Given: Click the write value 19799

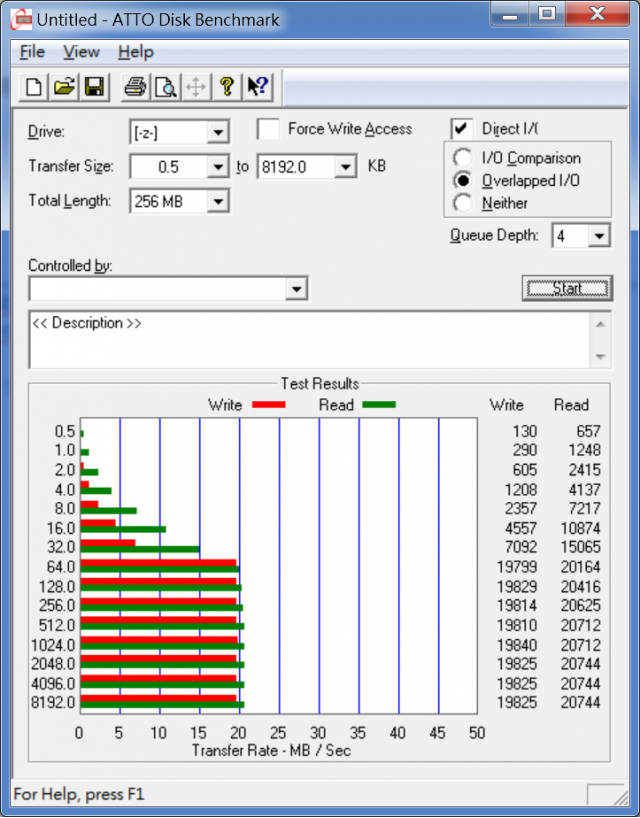Looking at the screenshot, I should pyautogui.click(x=517, y=567).
